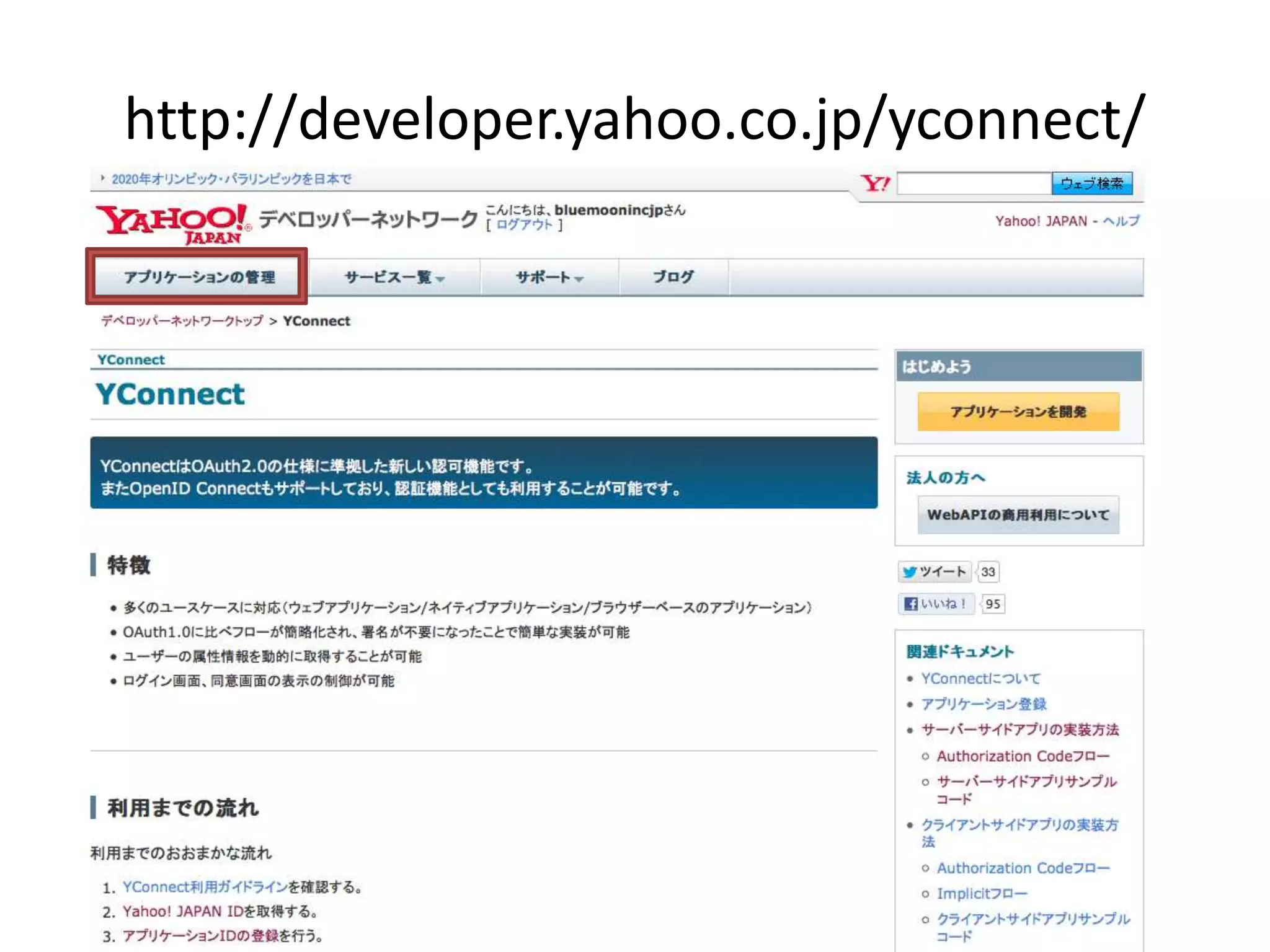The width and height of the screenshot is (1270, 952).
Task: Open クライアントサイドアプリサンプルコード link
Action: (1034, 927)
